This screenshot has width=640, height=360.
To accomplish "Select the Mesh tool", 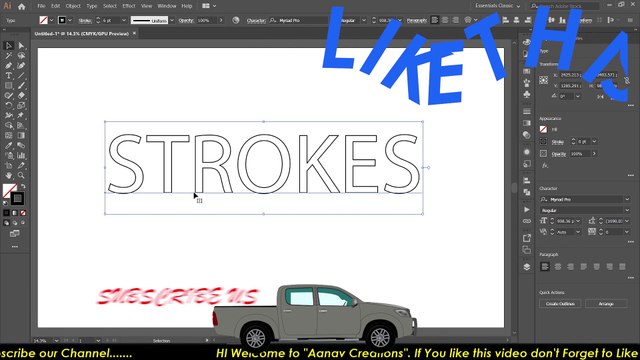I will [x=9, y=135].
